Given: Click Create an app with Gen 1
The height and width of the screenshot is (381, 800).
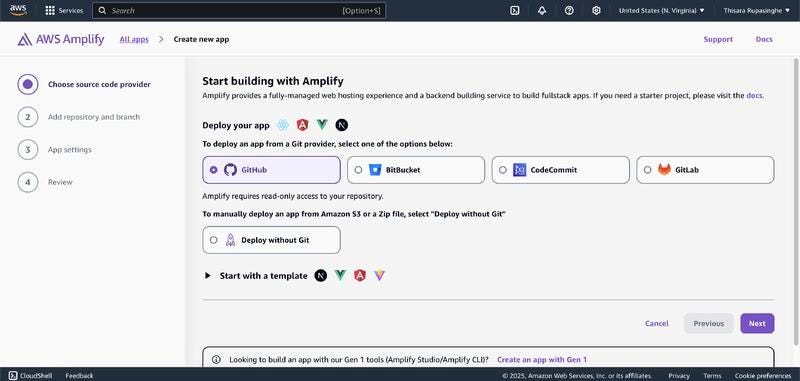Looking at the screenshot, I should [542, 360].
